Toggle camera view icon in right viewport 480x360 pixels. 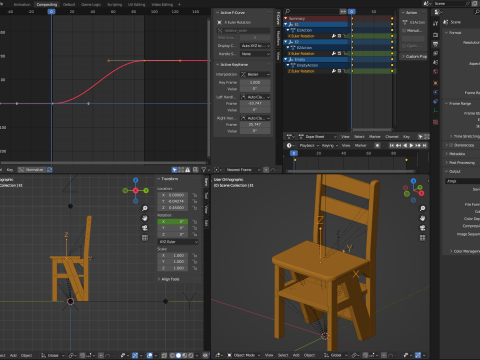click(422, 228)
